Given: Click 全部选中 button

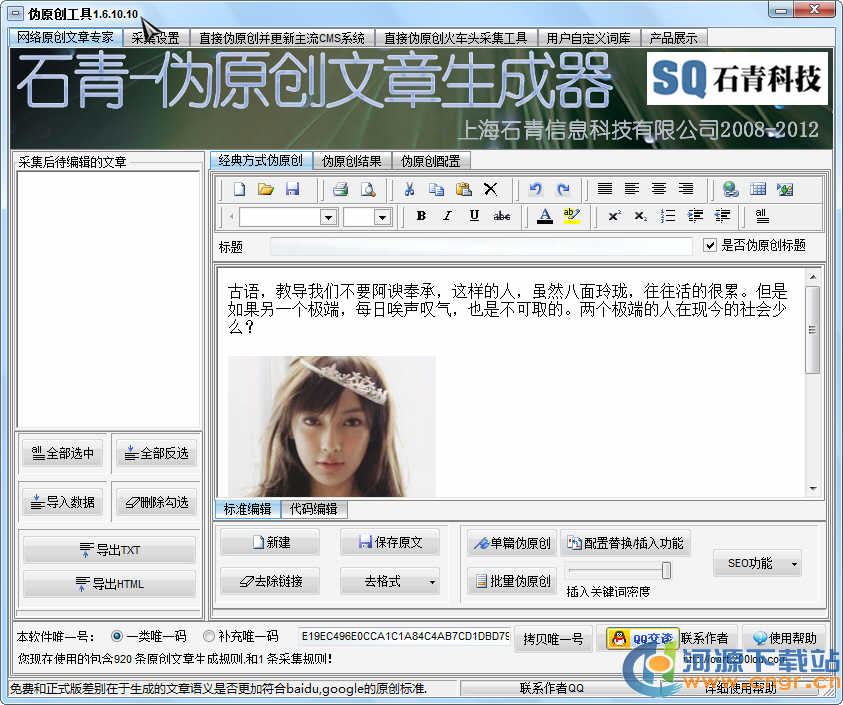Looking at the screenshot, I should coord(63,453).
